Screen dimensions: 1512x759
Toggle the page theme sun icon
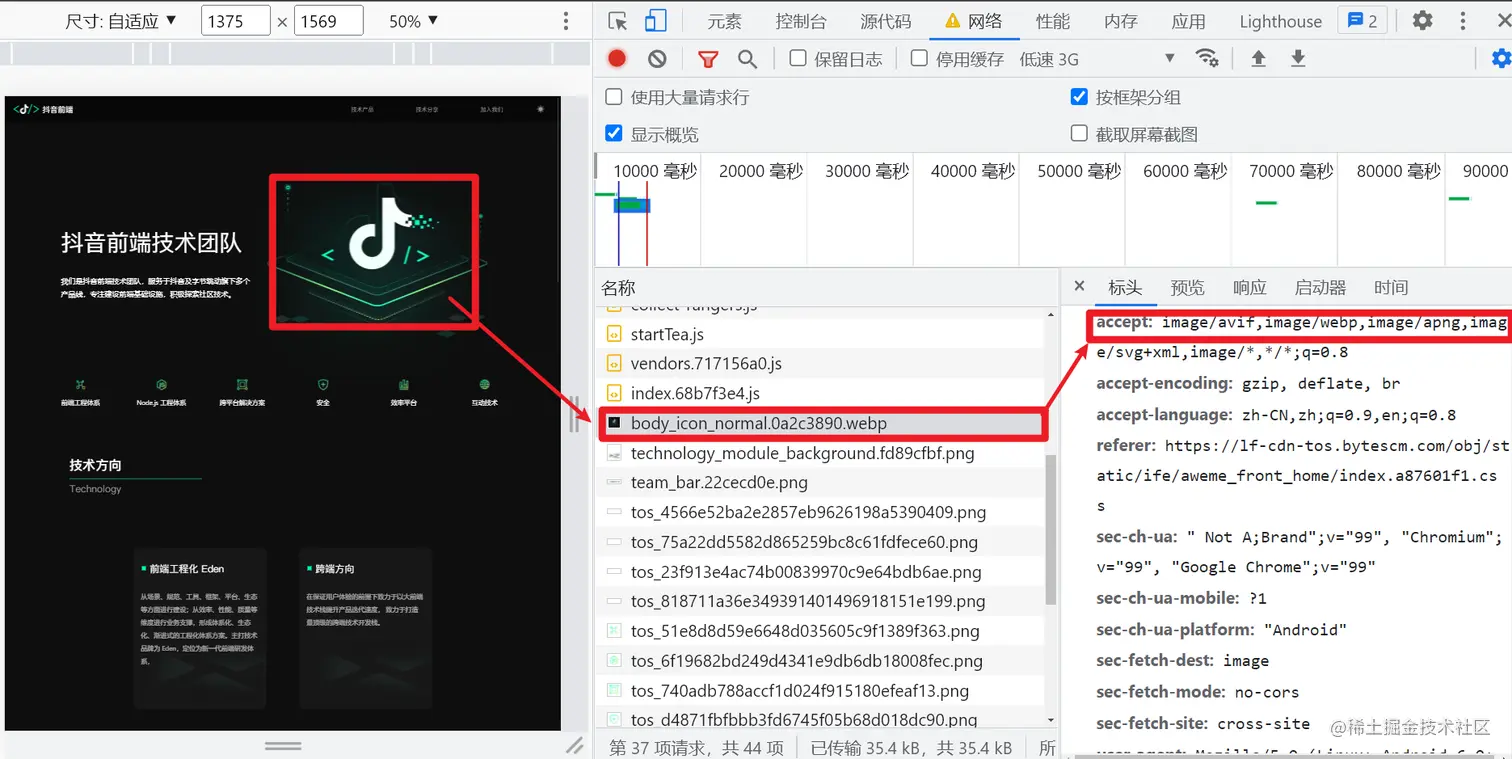pos(541,109)
